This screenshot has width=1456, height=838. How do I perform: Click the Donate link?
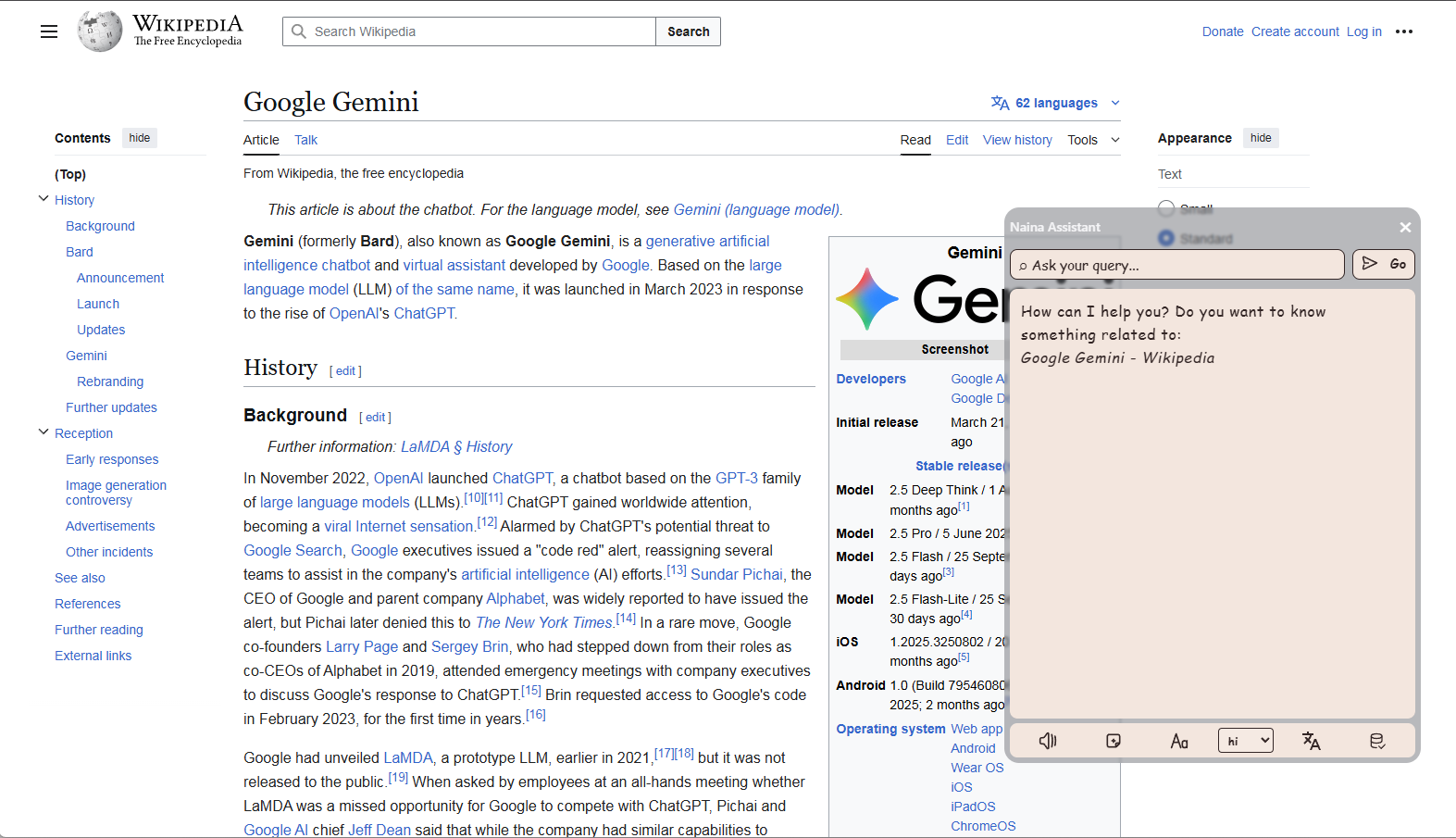1223,31
